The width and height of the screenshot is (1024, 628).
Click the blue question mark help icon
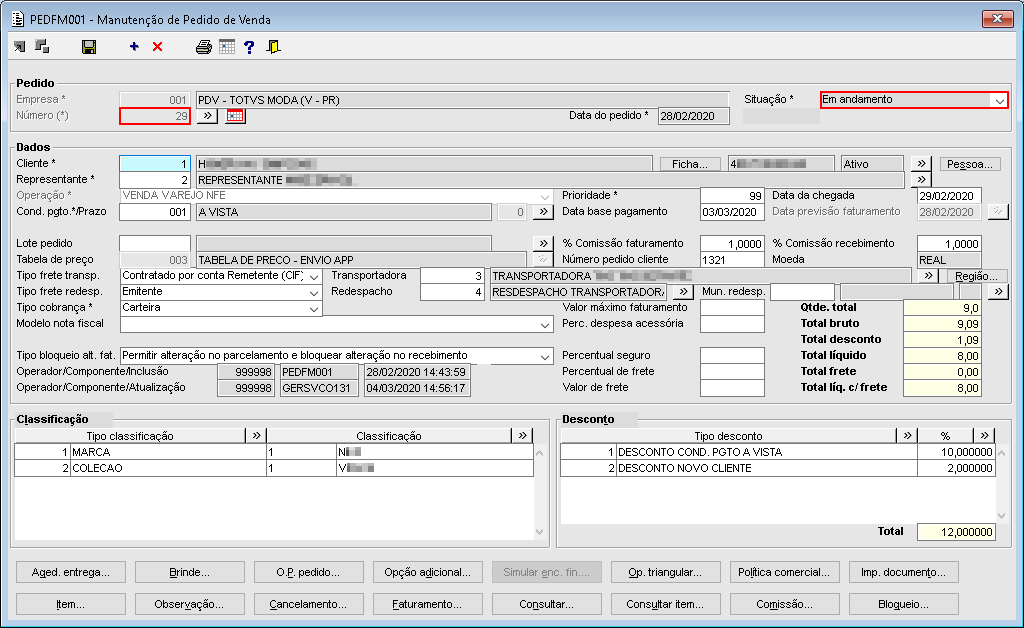click(249, 47)
